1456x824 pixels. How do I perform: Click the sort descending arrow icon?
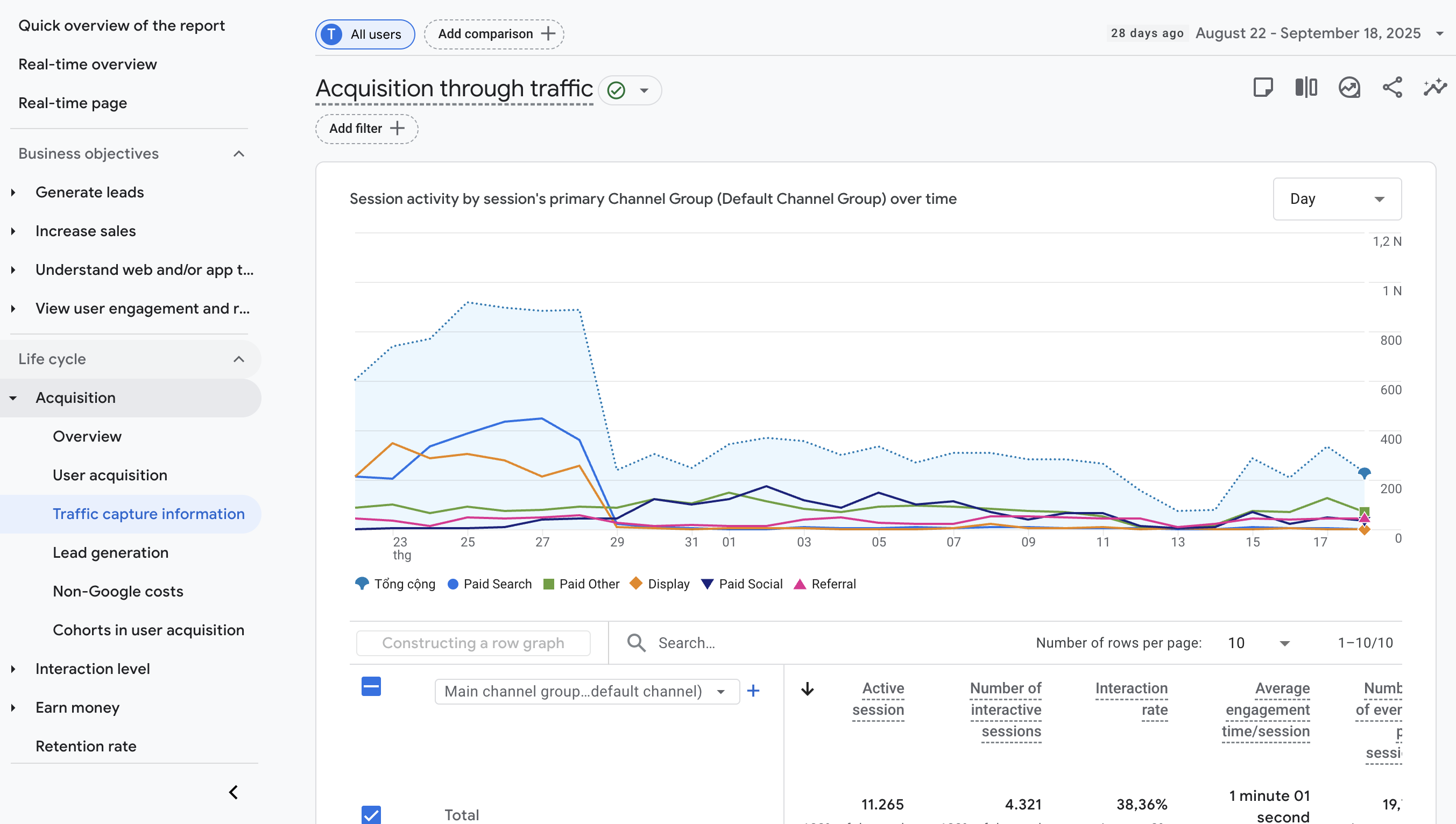pos(807,689)
